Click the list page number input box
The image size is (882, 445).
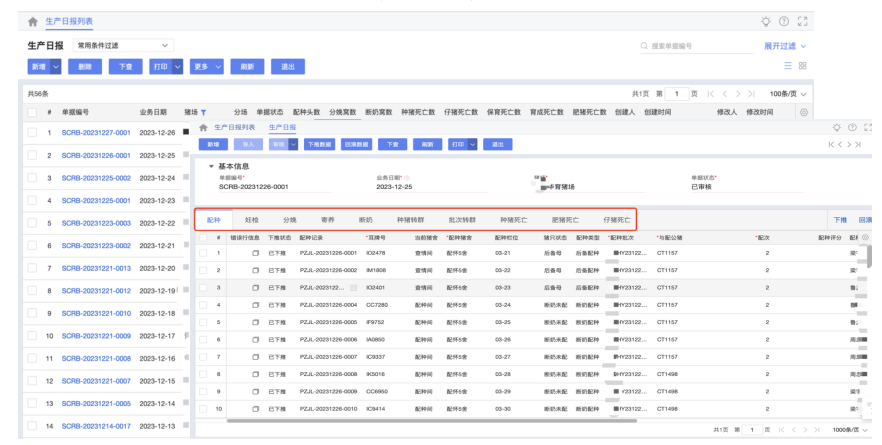[x=677, y=94]
